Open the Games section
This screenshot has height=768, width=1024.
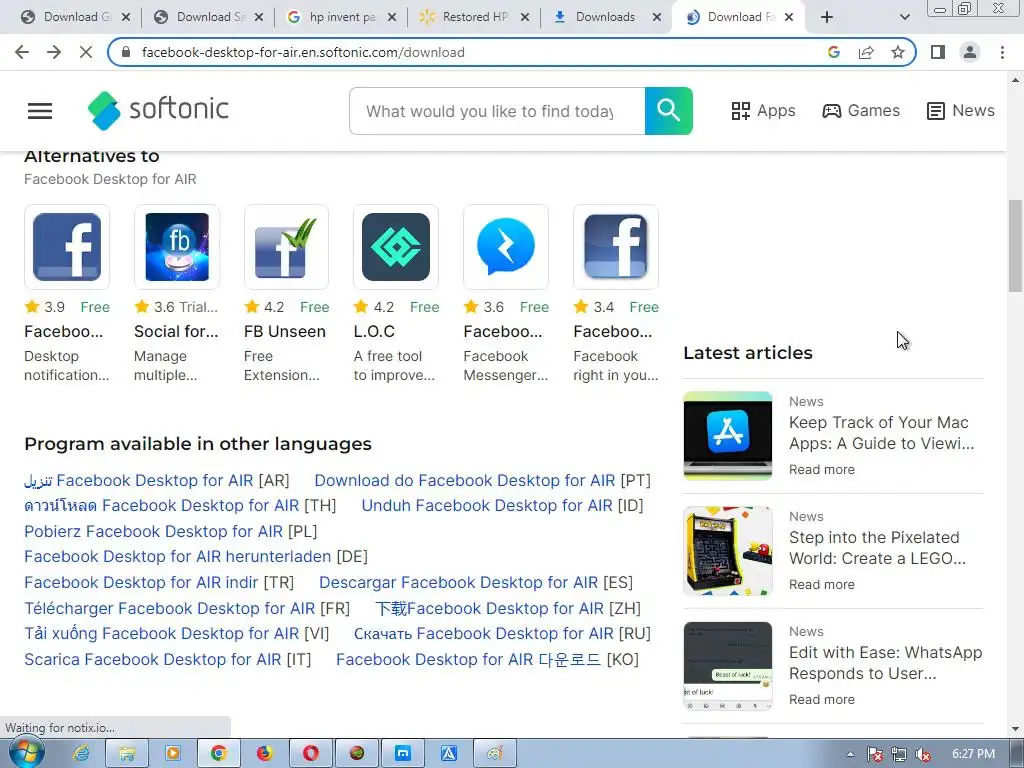tap(861, 111)
